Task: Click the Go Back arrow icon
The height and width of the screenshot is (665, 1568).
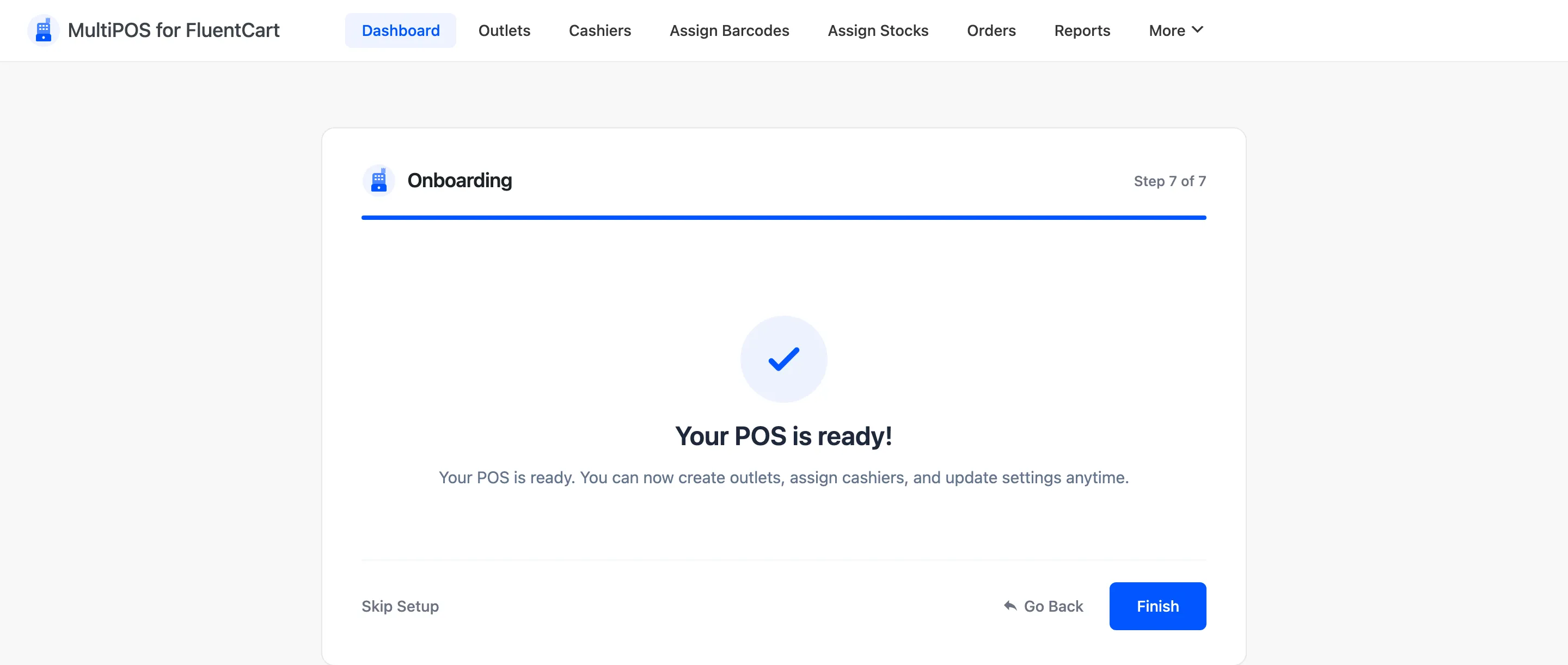Action: [x=1010, y=606]
